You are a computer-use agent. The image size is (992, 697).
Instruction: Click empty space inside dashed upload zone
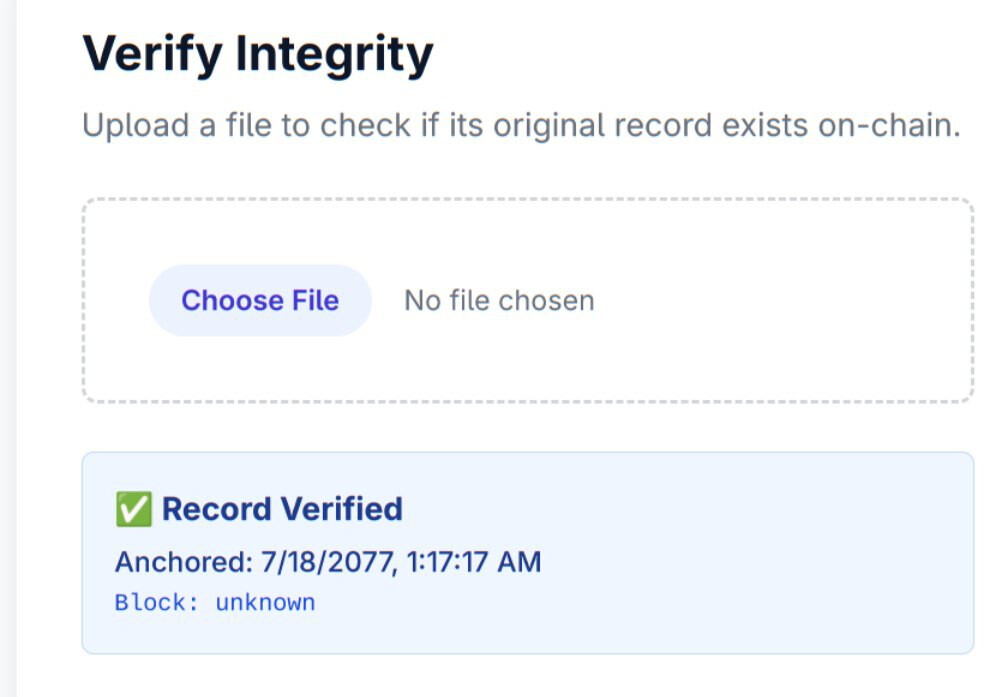(780, 300)
